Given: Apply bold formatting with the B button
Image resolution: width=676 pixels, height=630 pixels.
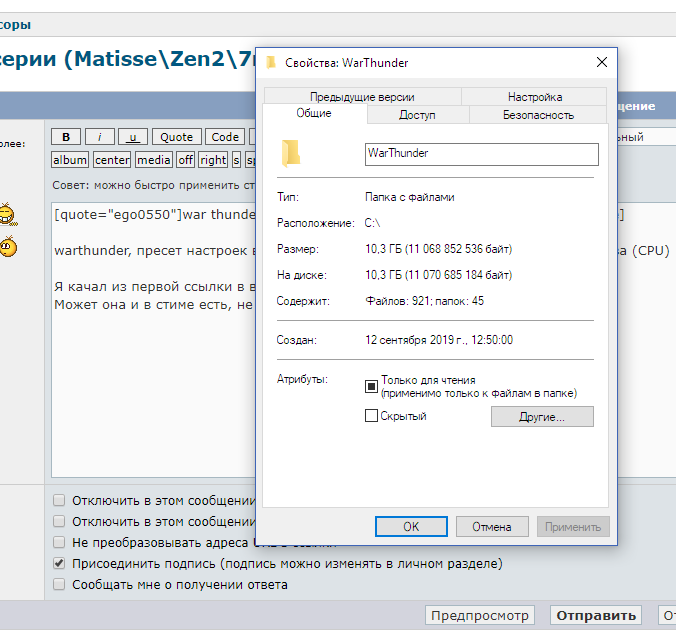Looking at the screenshot, I should [x=66, y=137].
